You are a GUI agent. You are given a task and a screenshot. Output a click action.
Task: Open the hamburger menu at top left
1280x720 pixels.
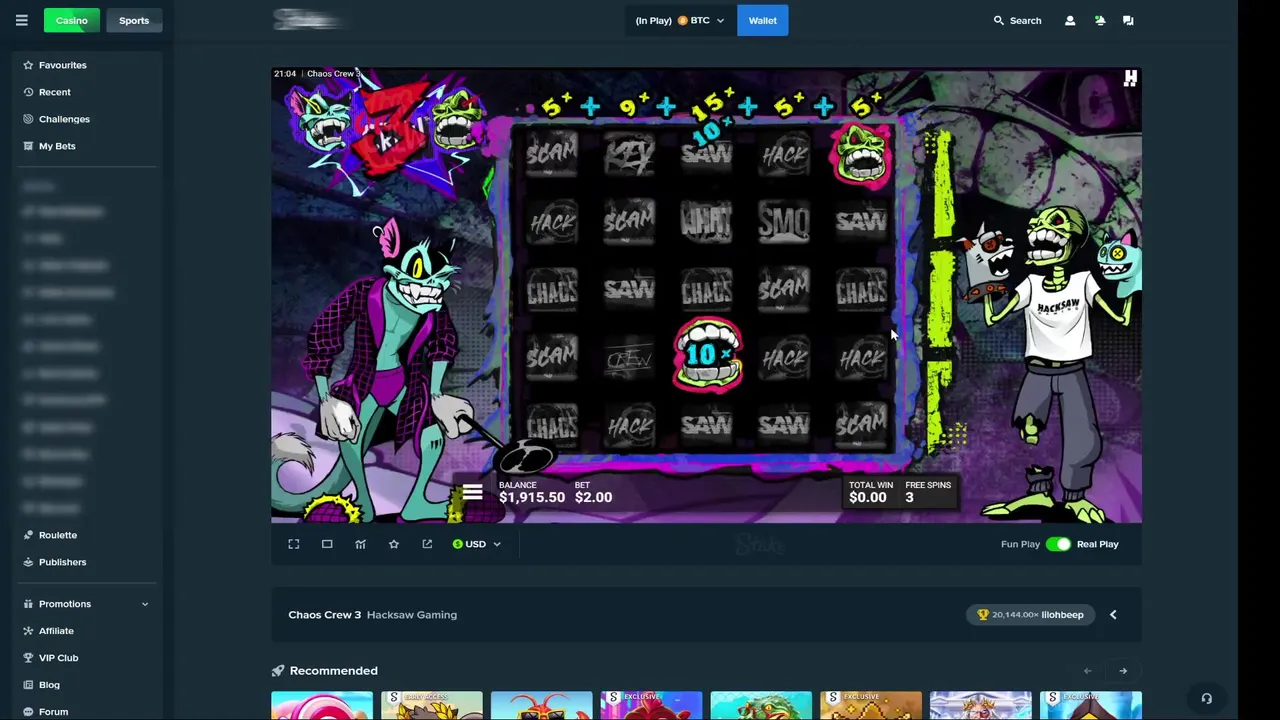click(x=21, y=20)
